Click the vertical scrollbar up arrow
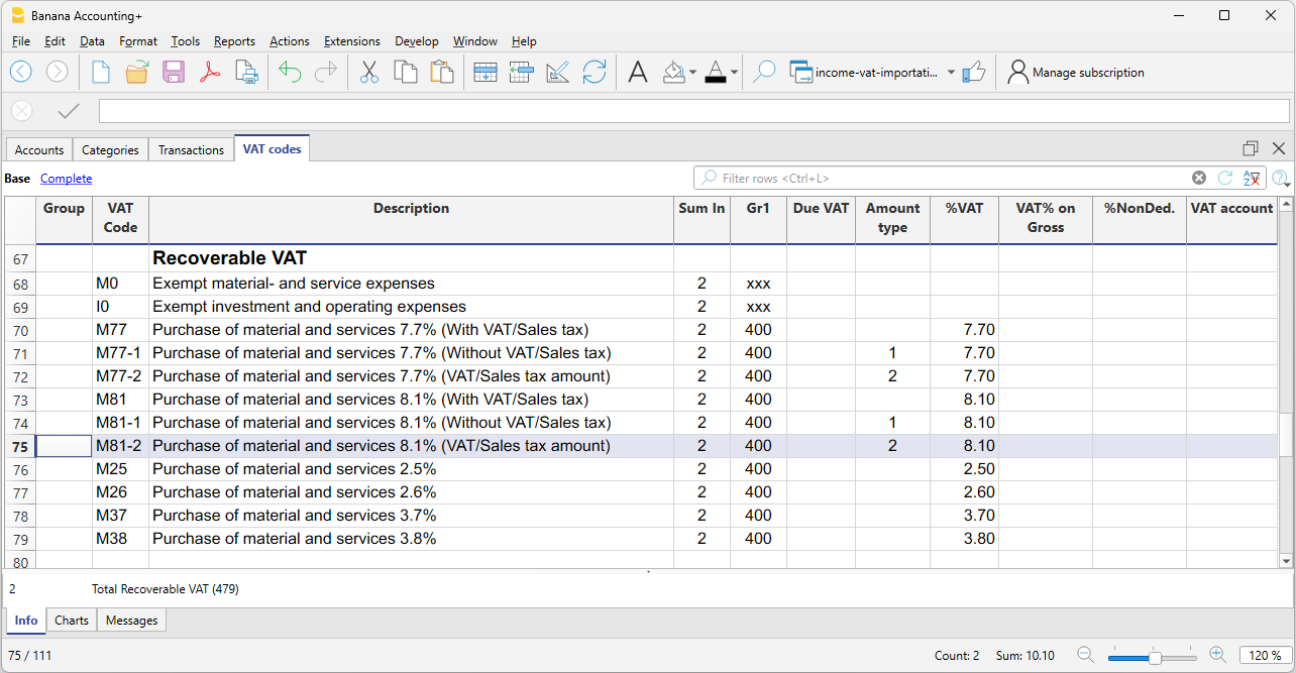This screenshot has height=673, width=1296. click(1286, 204)
